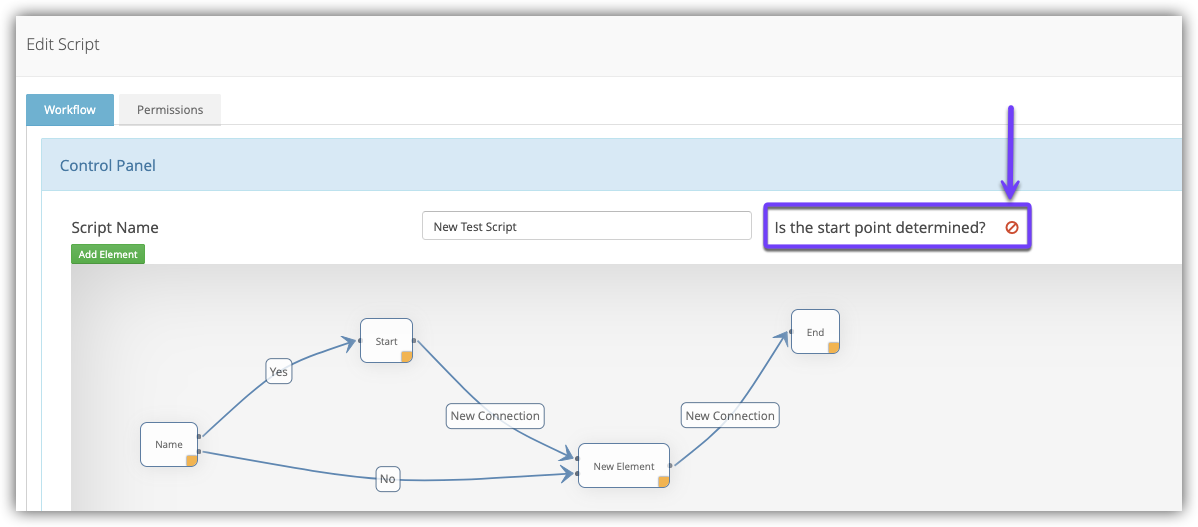The image size is (1198, 527).
Task: Select the End node in the workflow
Action: tap(813, 332)
